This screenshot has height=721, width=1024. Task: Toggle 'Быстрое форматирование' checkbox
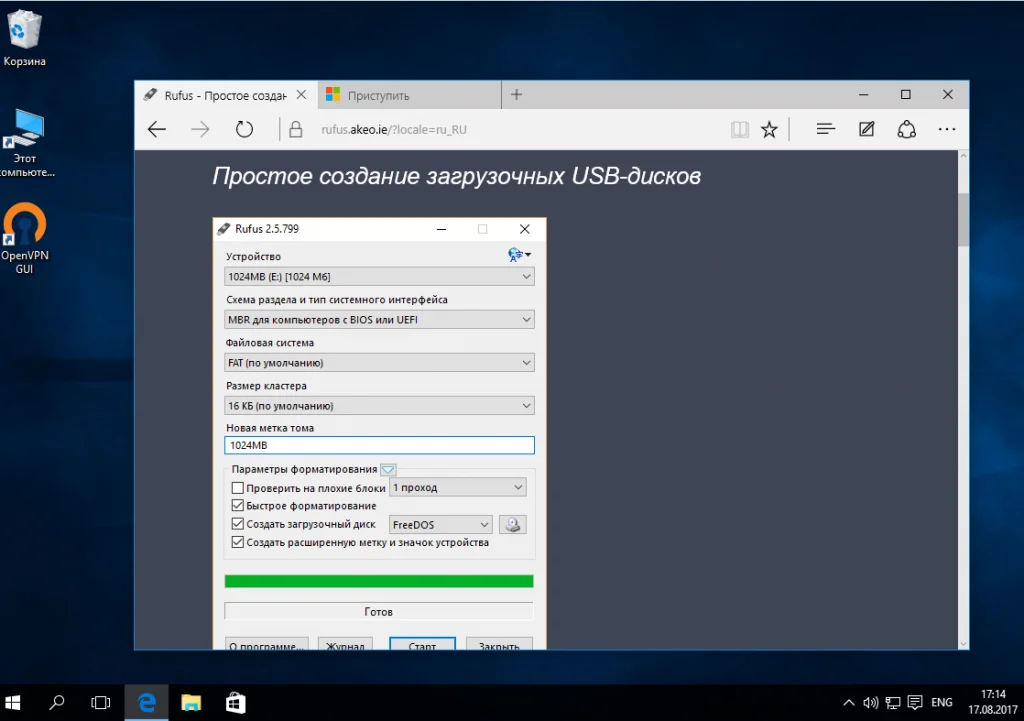coord(238,505)
